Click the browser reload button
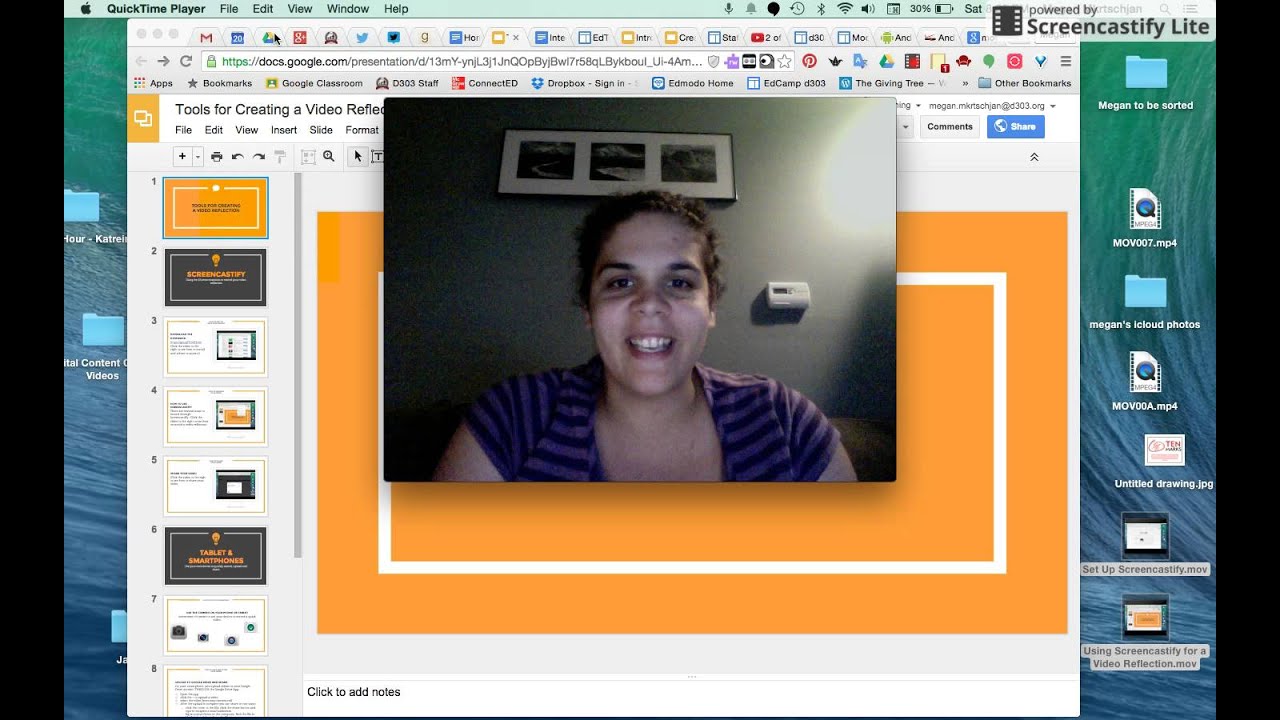Screen dimensions: 1280x720 tap(185, 61)
